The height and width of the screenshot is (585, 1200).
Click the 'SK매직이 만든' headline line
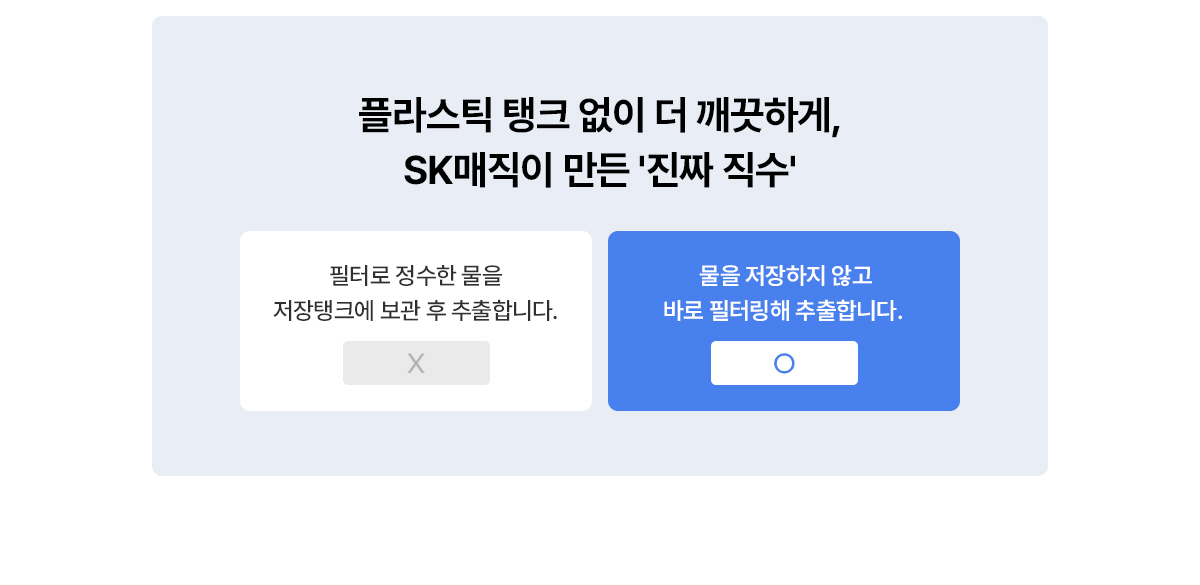[x=600, y=172]
